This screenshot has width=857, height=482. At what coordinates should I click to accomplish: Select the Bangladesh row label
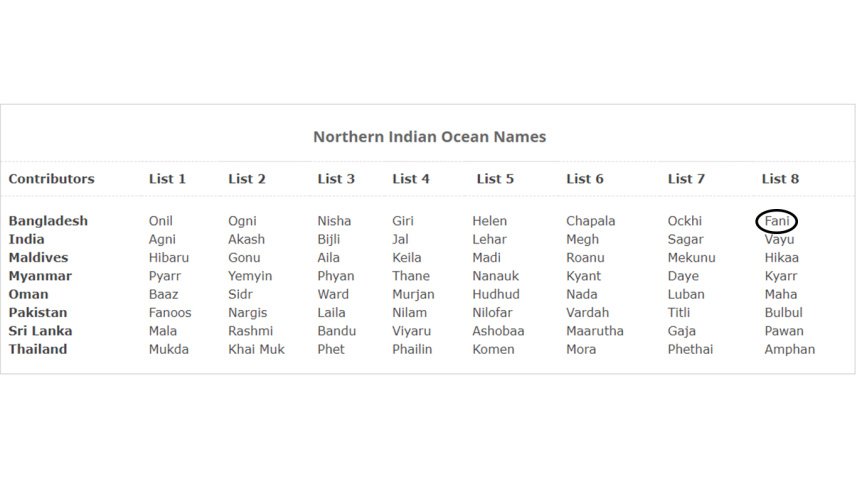coord(48,221)
